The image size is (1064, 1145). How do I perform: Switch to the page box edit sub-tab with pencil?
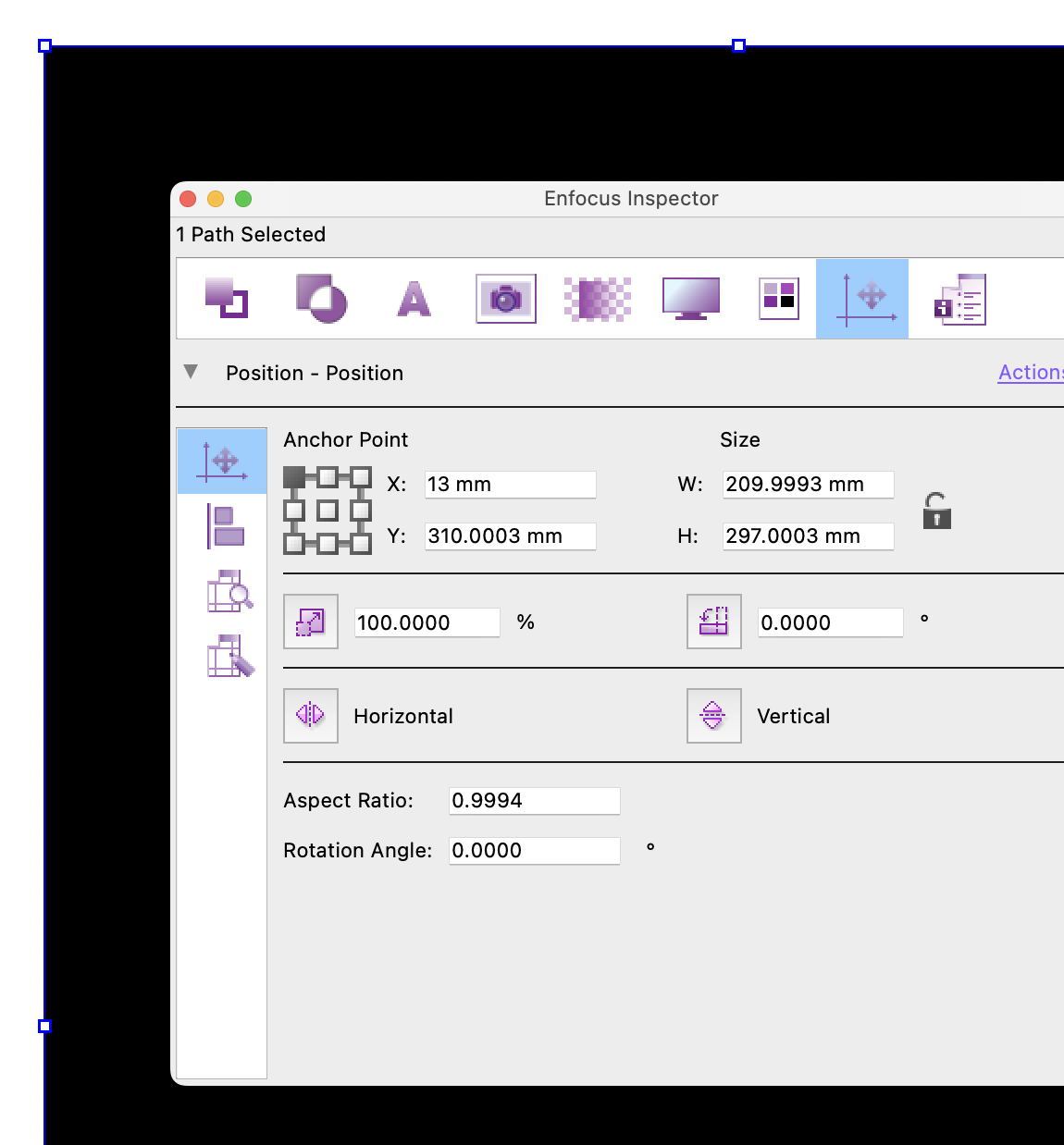pyautogui.click(x=229, y=656)
